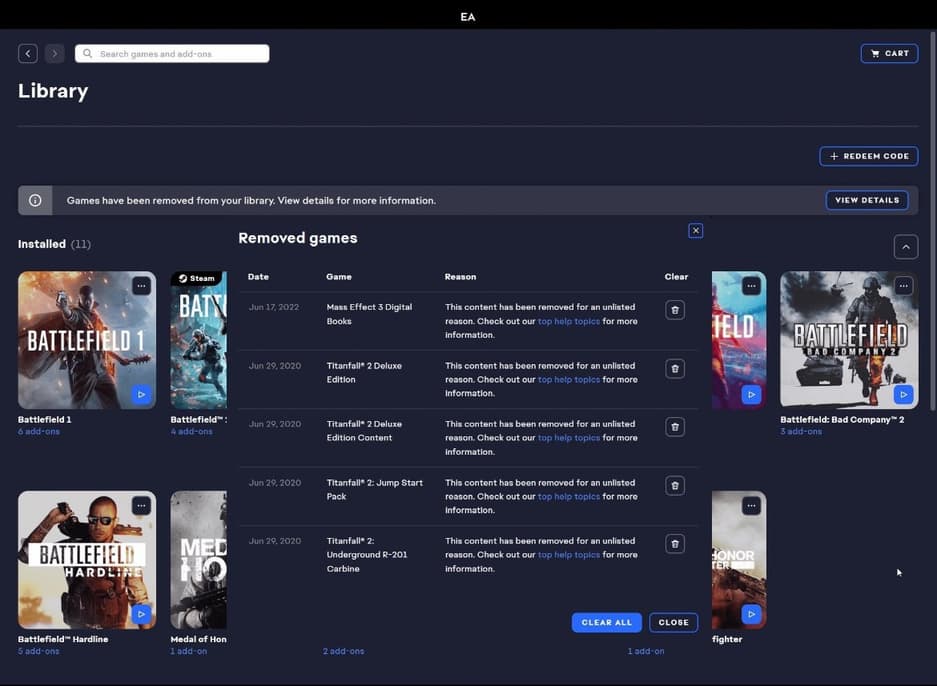Open options menu on the Warfighter tile
The height and width of the screenshot is (686, 937).
[751, 506]
